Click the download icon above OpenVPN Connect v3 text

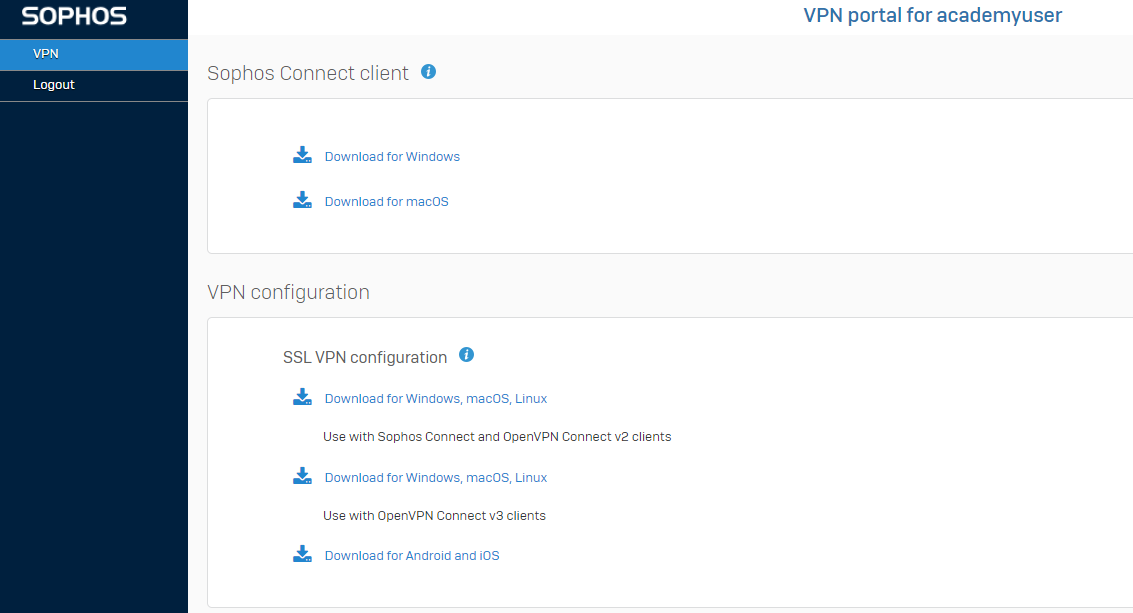(x=302, y=475)
